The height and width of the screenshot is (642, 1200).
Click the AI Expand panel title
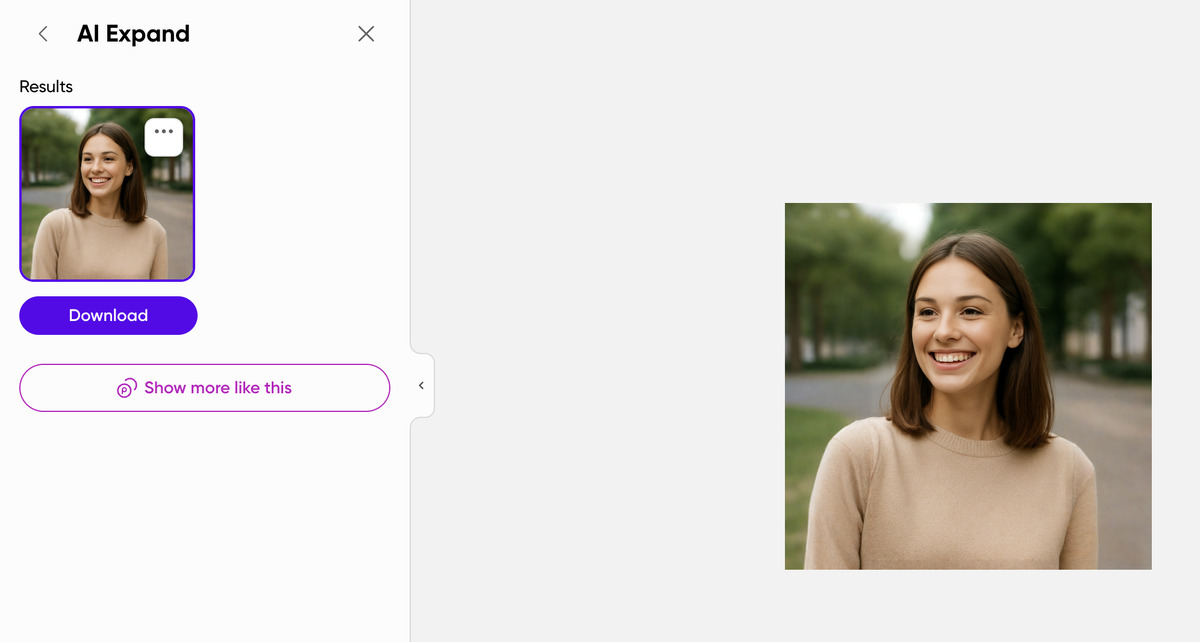tap(133, 34)
